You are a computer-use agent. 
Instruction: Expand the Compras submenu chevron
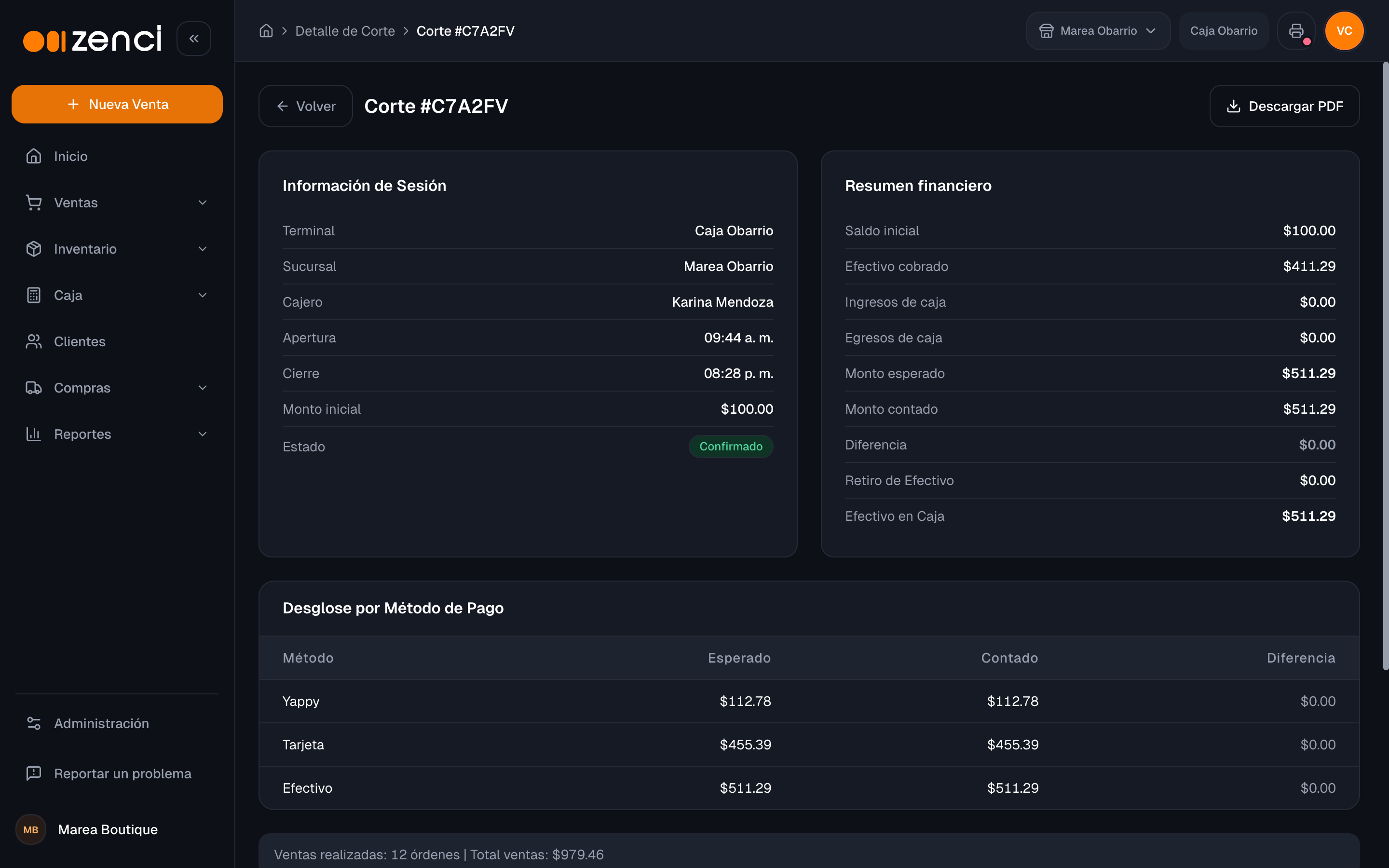[203, 388]
